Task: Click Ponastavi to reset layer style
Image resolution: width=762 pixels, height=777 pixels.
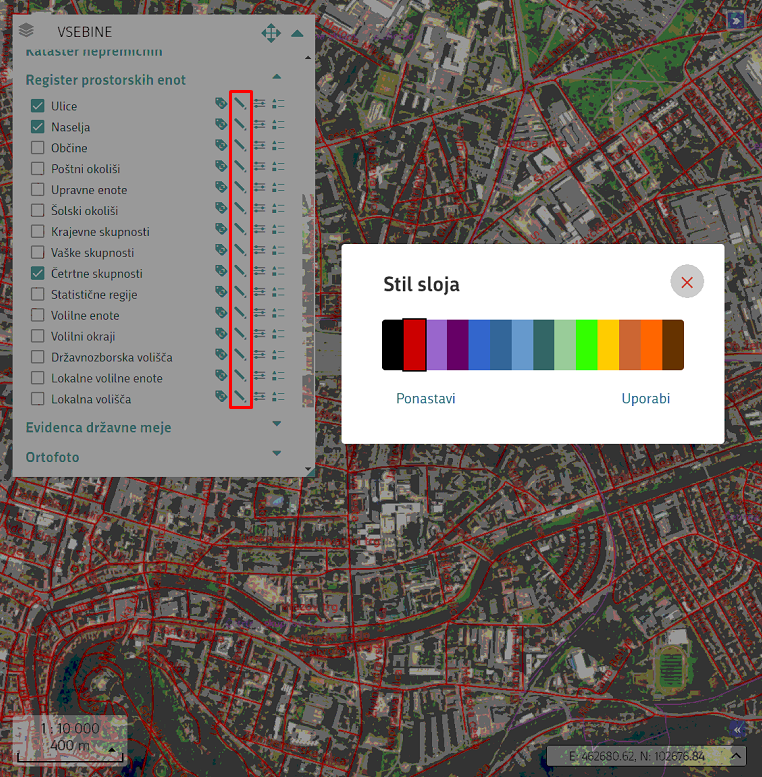Action: [426, 398]
